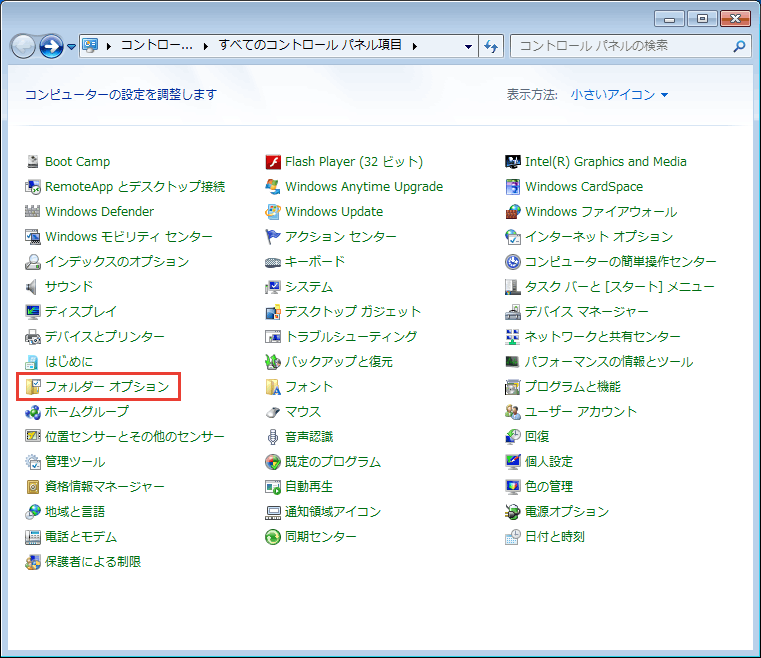Open the バックアップと復元 icon

pyautogui.click(x=273, y=362)
